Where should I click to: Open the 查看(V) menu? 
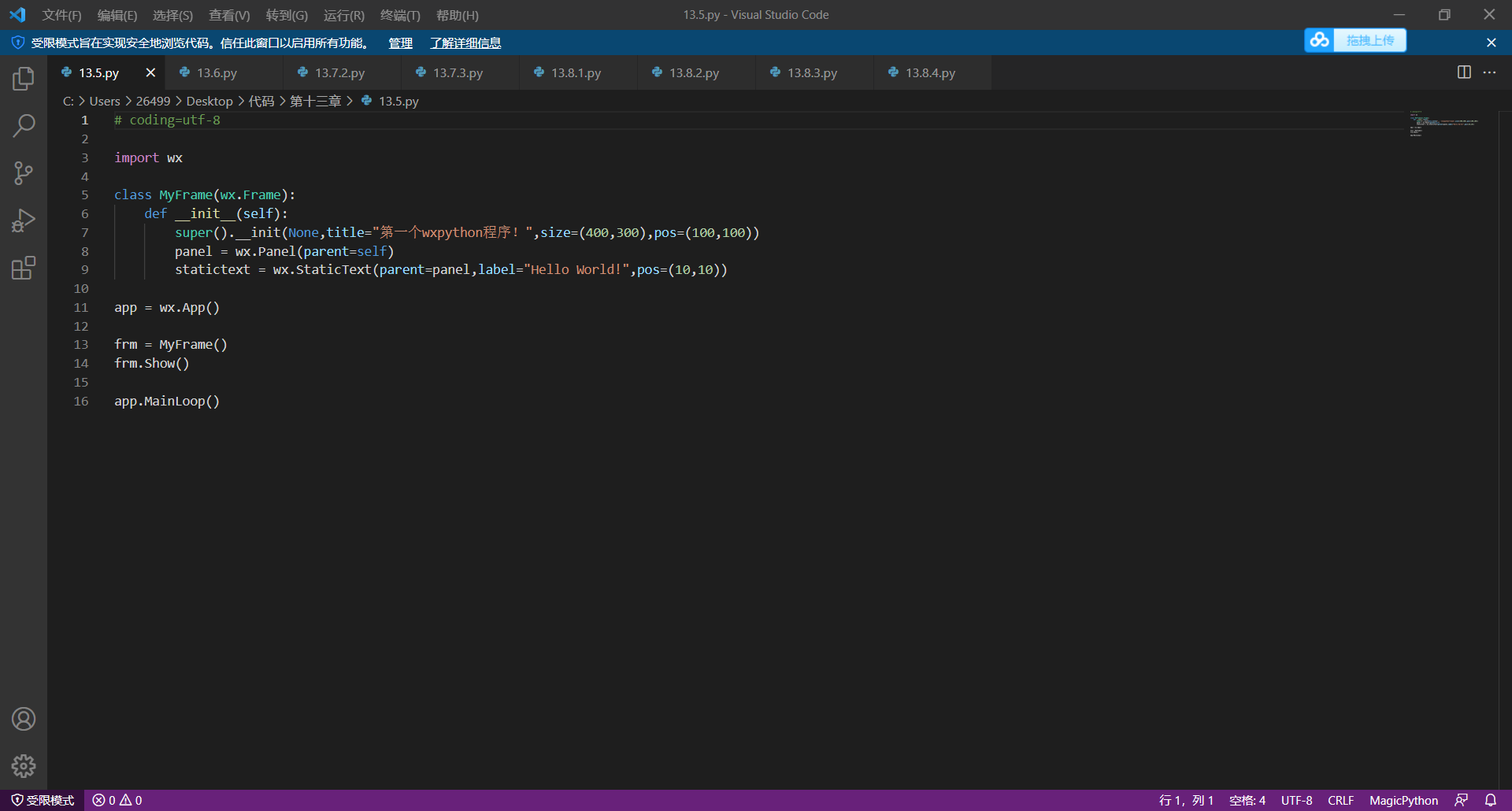pos(229,15)
